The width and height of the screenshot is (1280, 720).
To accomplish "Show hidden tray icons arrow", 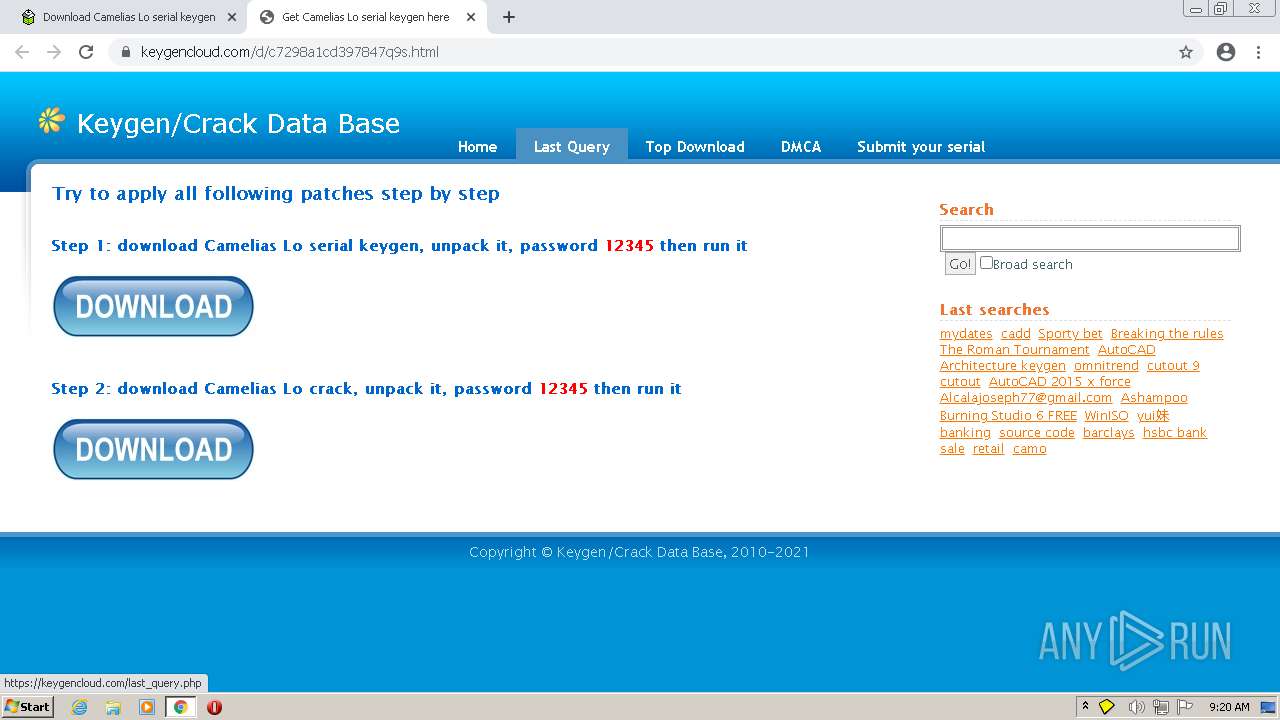I will coord(1085,706).
